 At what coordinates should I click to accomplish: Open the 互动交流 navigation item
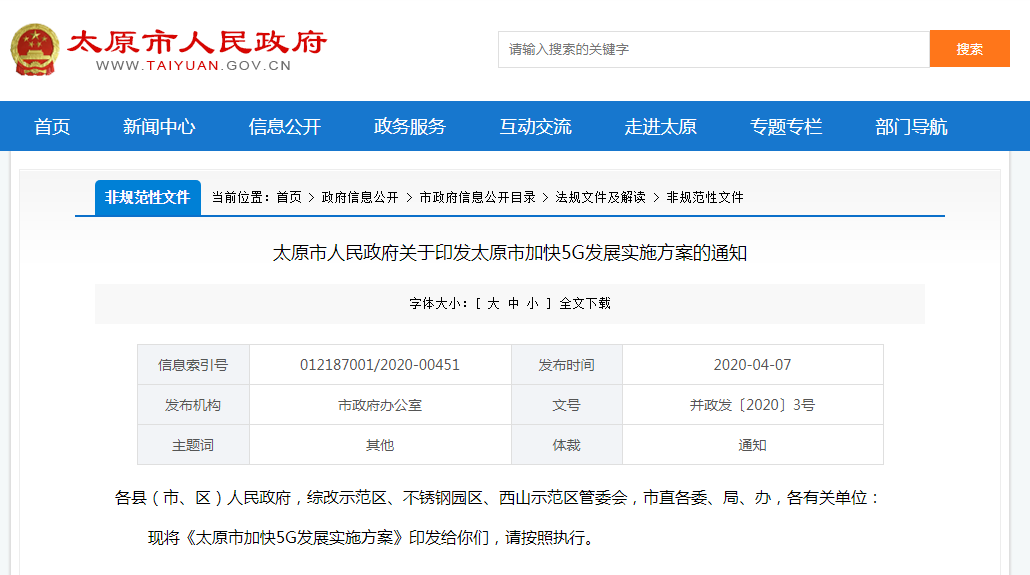click(535, 126)
